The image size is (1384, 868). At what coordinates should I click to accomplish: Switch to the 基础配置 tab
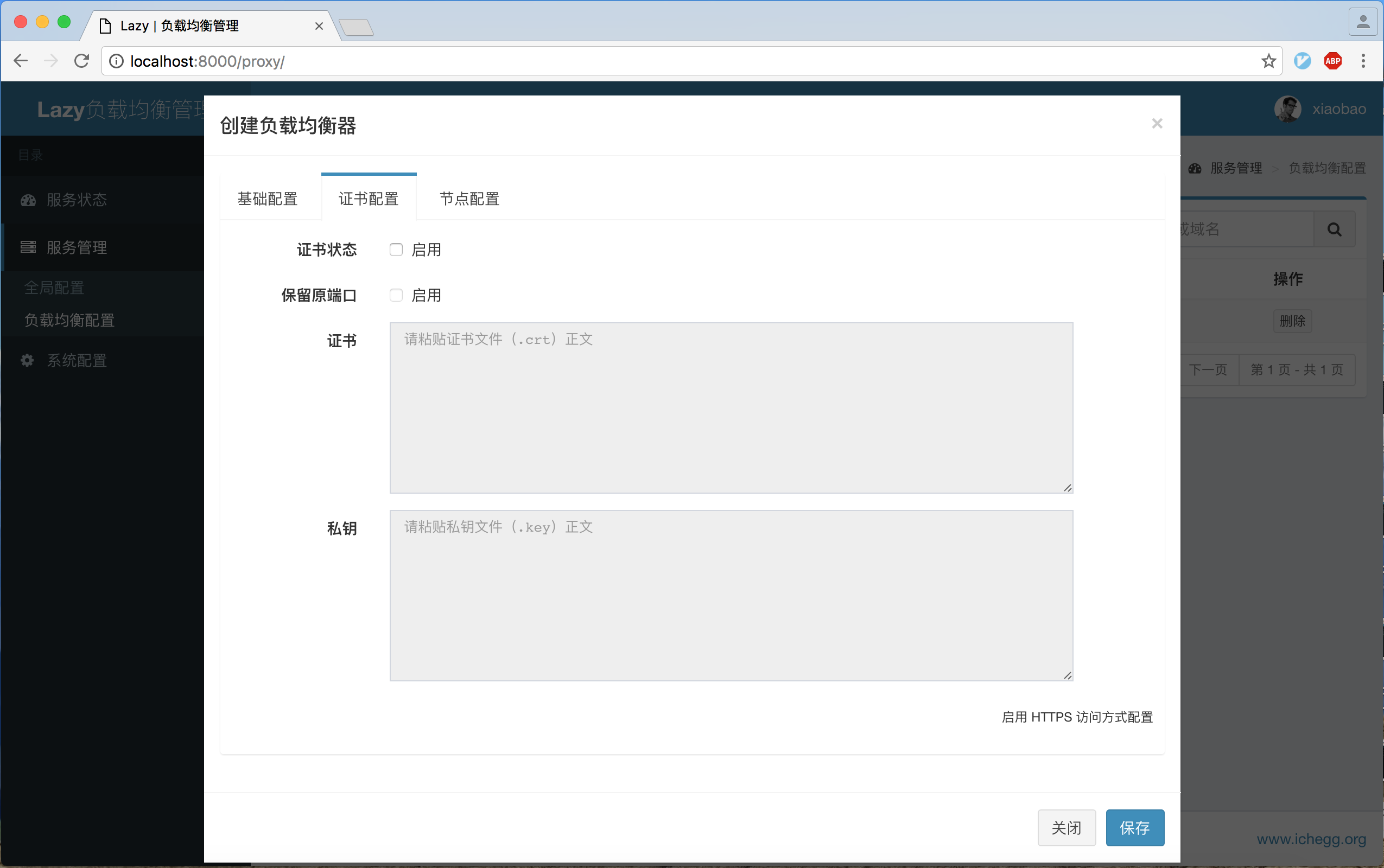(x=268, y=199)
